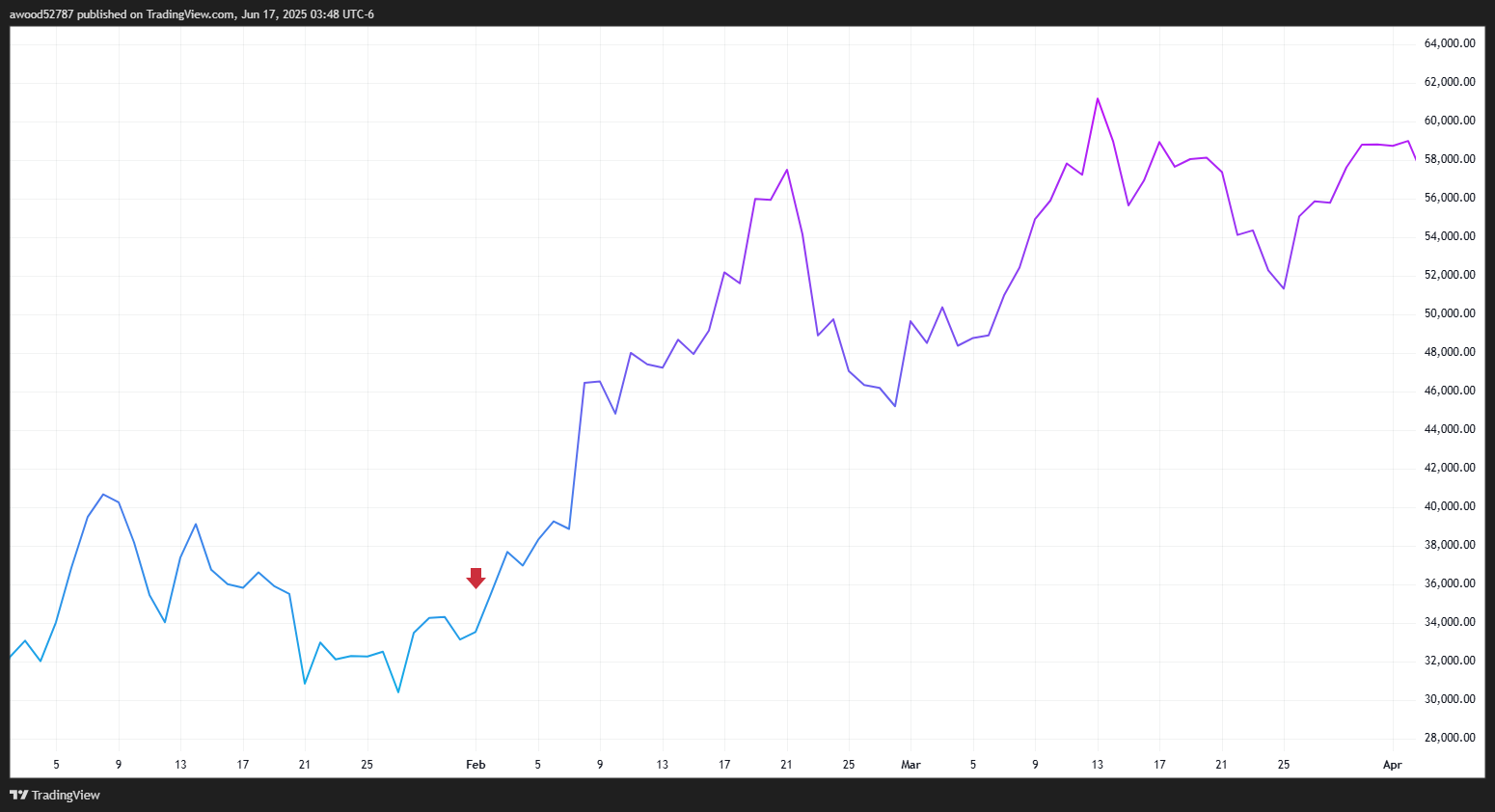Click the 46,000.00 price scale label

[x=1450, y=391]
